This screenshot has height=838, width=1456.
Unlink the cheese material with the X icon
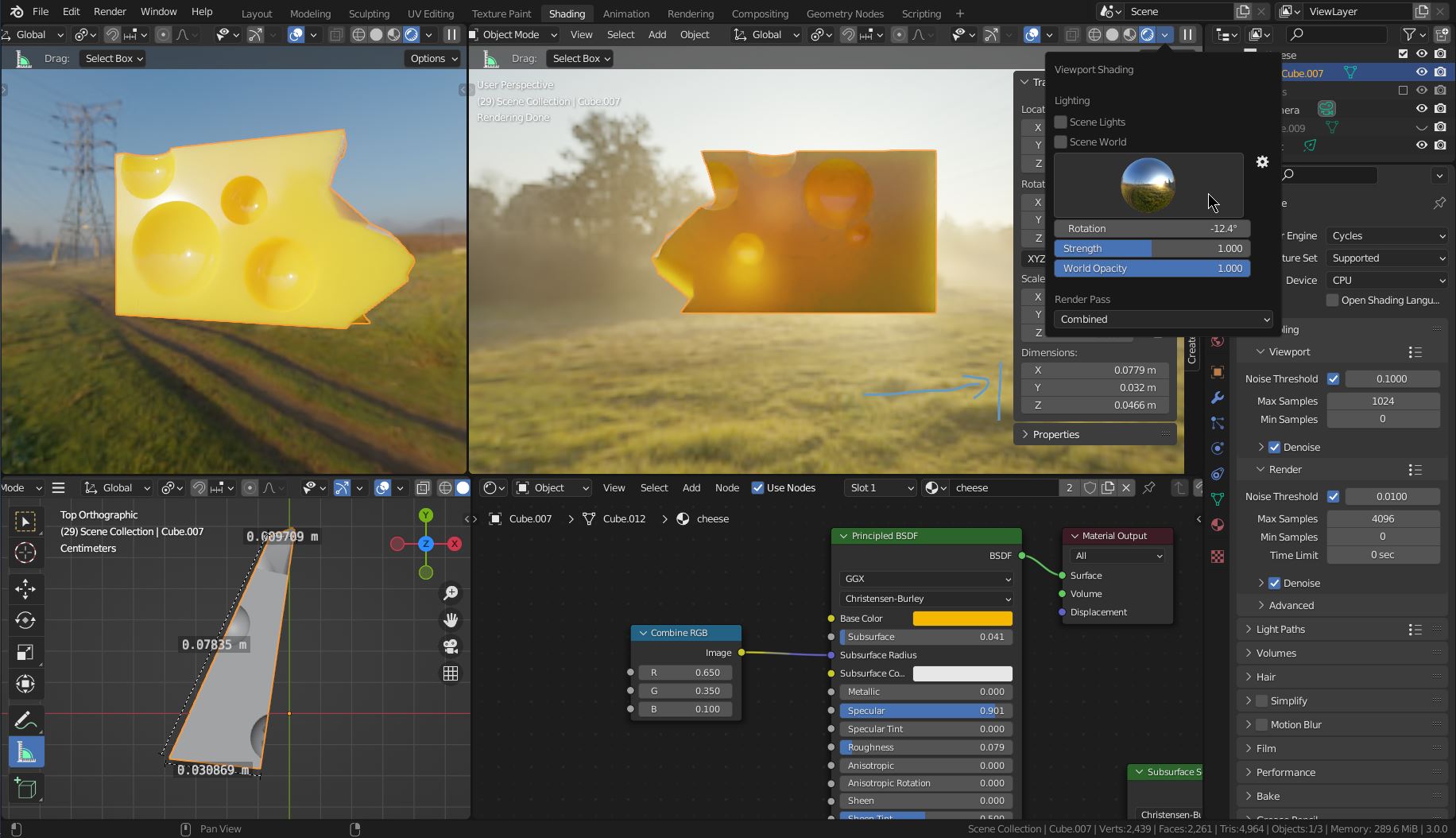(x=1126, y=488)
